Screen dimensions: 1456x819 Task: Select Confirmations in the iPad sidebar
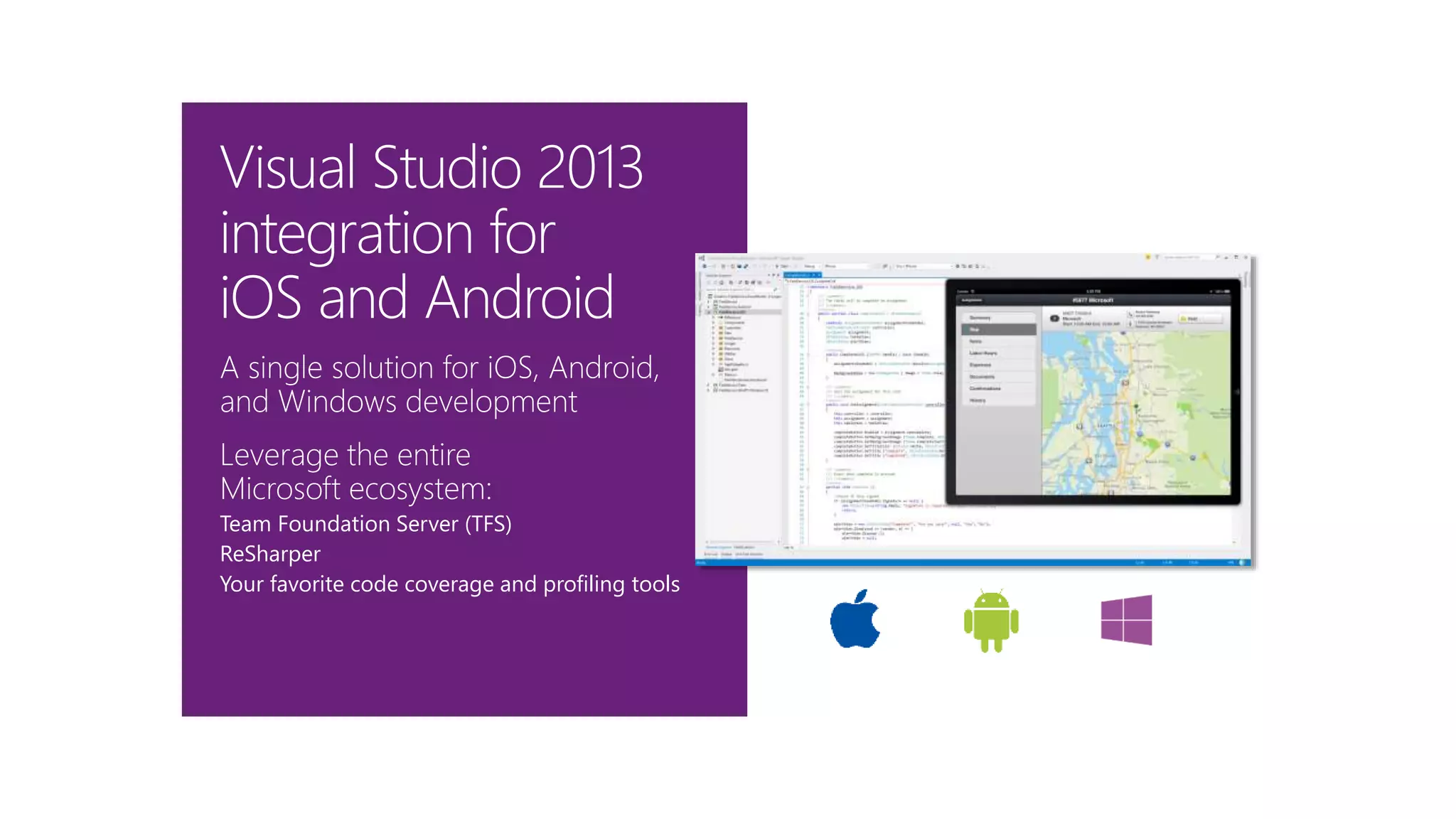pos(998,389)
